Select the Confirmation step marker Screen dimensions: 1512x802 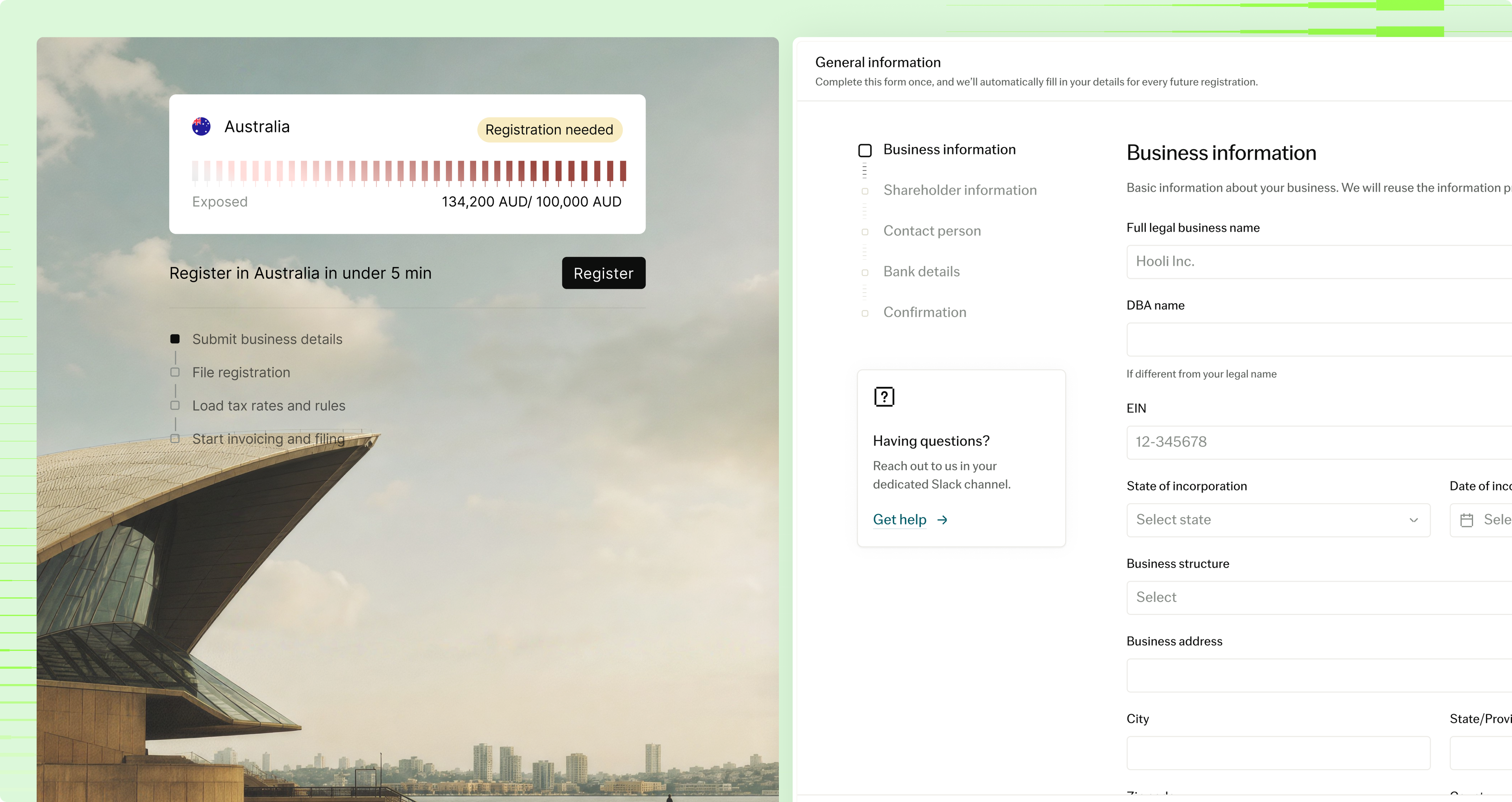point(865,314)
